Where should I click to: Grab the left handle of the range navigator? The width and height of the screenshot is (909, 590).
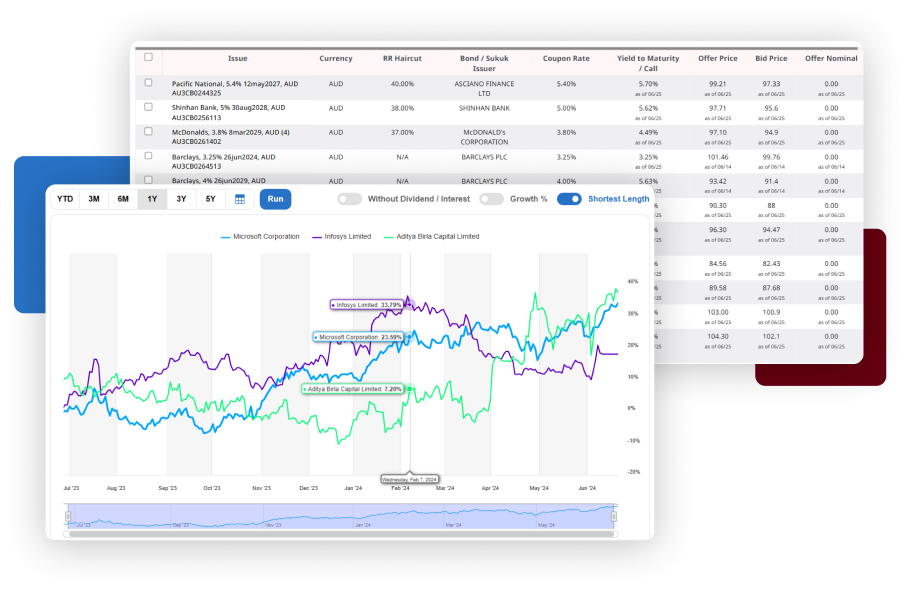(x=68, y=516)
